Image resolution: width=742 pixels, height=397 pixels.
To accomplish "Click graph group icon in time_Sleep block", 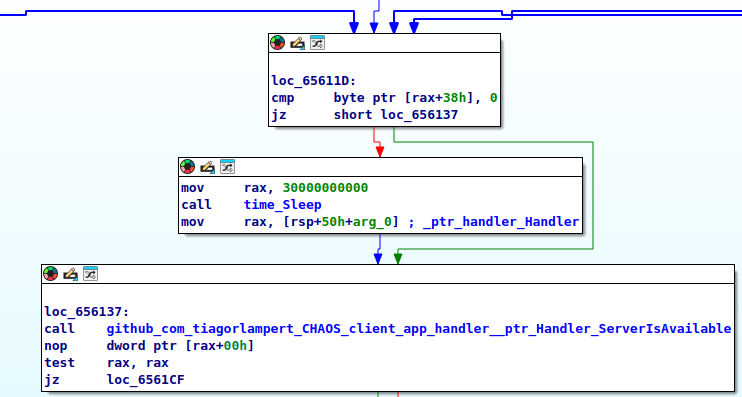I will [x=228, y=167].
